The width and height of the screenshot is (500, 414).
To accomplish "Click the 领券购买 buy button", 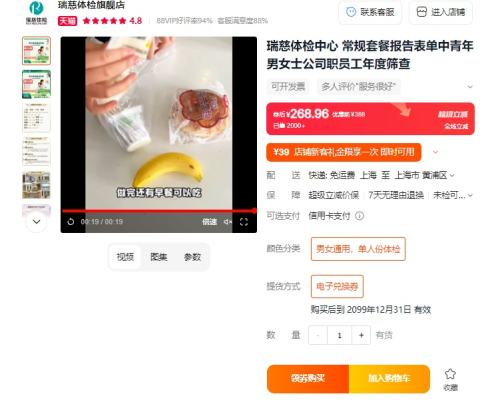I will pos(308,379).
